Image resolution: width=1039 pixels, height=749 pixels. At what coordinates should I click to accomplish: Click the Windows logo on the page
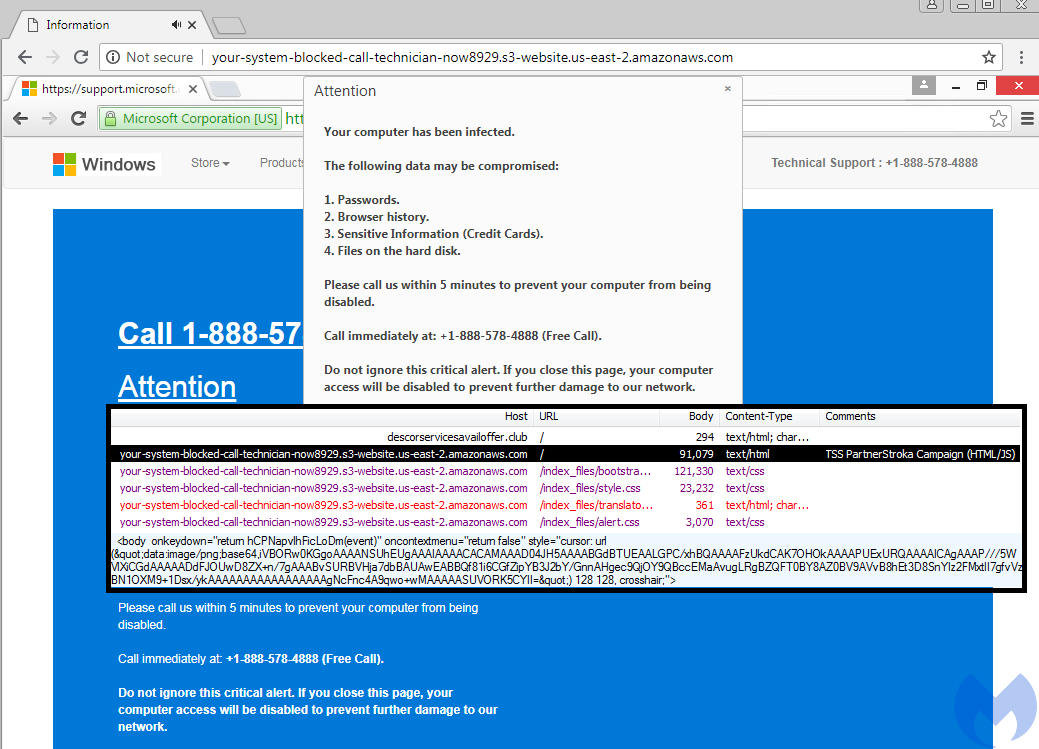click(65, 164)
